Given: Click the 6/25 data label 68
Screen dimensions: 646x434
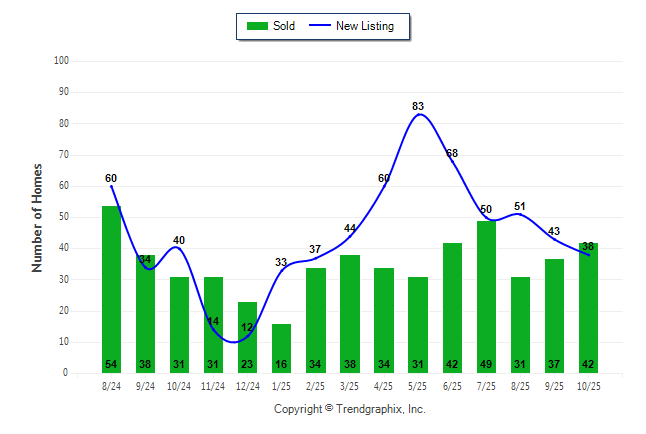Looking at the screenshot, I should [x=452, y=153].
